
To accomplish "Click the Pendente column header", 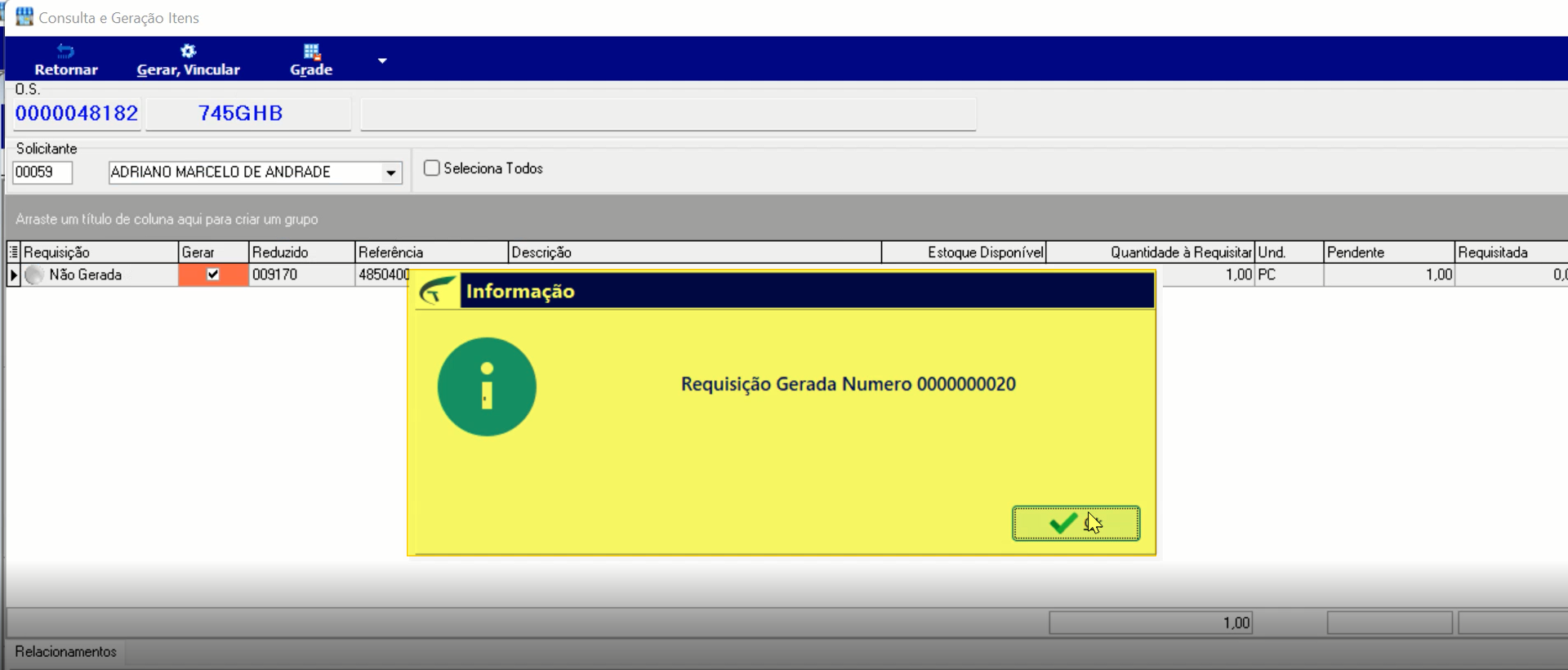I will click(x=1389, y=252).
